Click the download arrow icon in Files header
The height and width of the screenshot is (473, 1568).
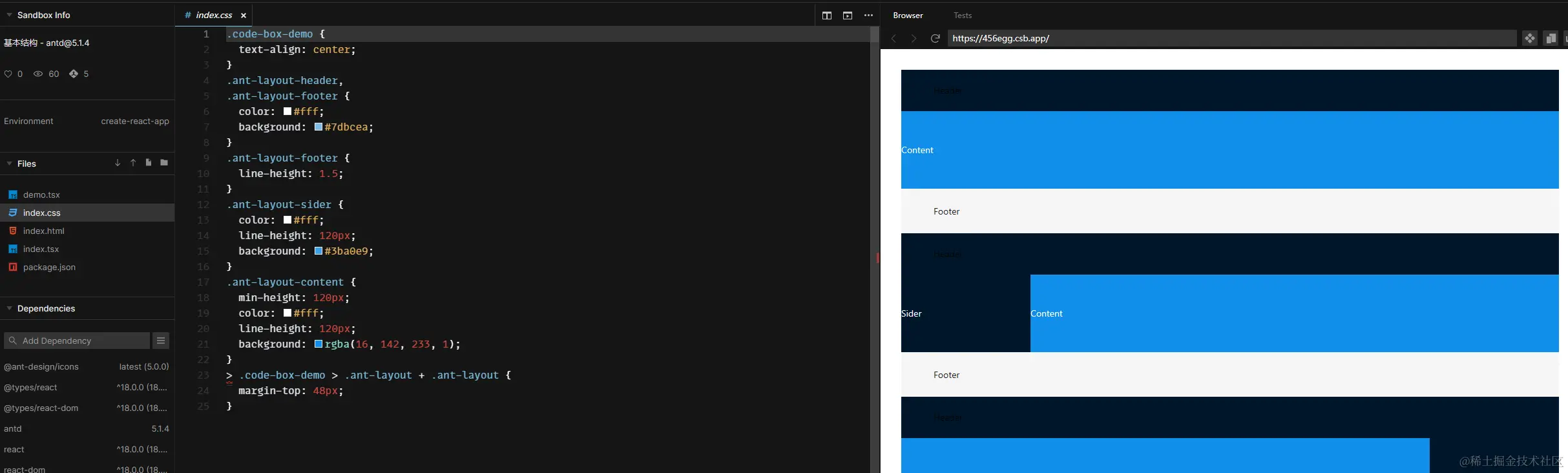[x=118, y=163]
